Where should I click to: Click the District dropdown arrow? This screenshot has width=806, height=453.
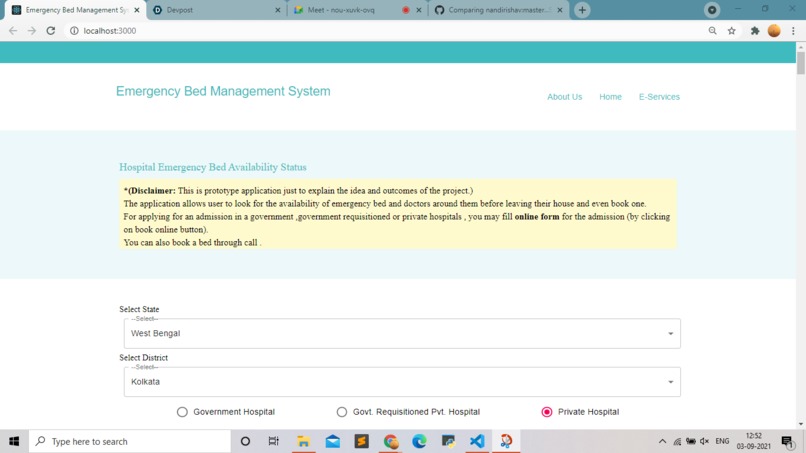(670, 382)
